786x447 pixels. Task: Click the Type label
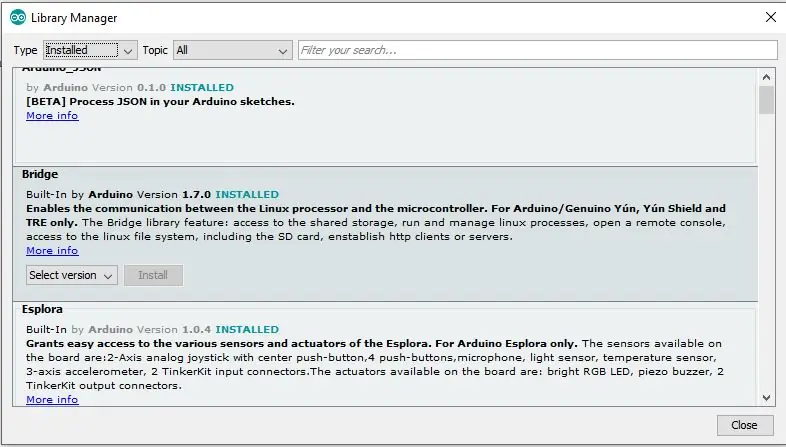point(26,50)
